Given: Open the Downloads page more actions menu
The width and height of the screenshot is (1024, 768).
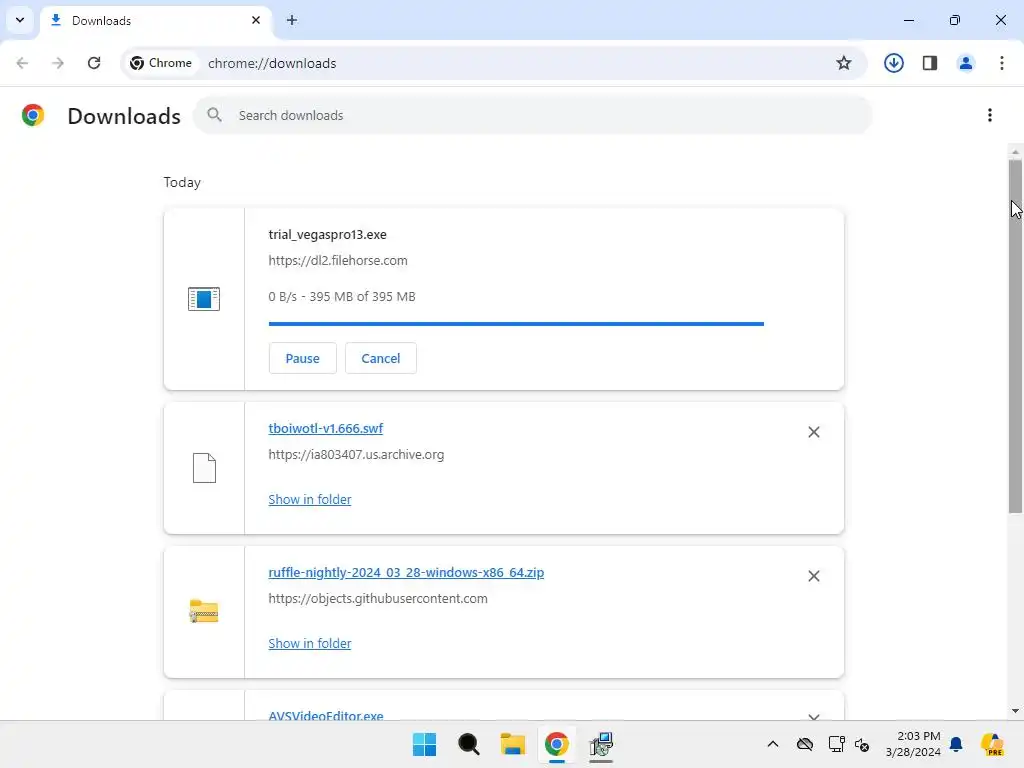Looking at the screenshot, I should (x=990, y=116).
